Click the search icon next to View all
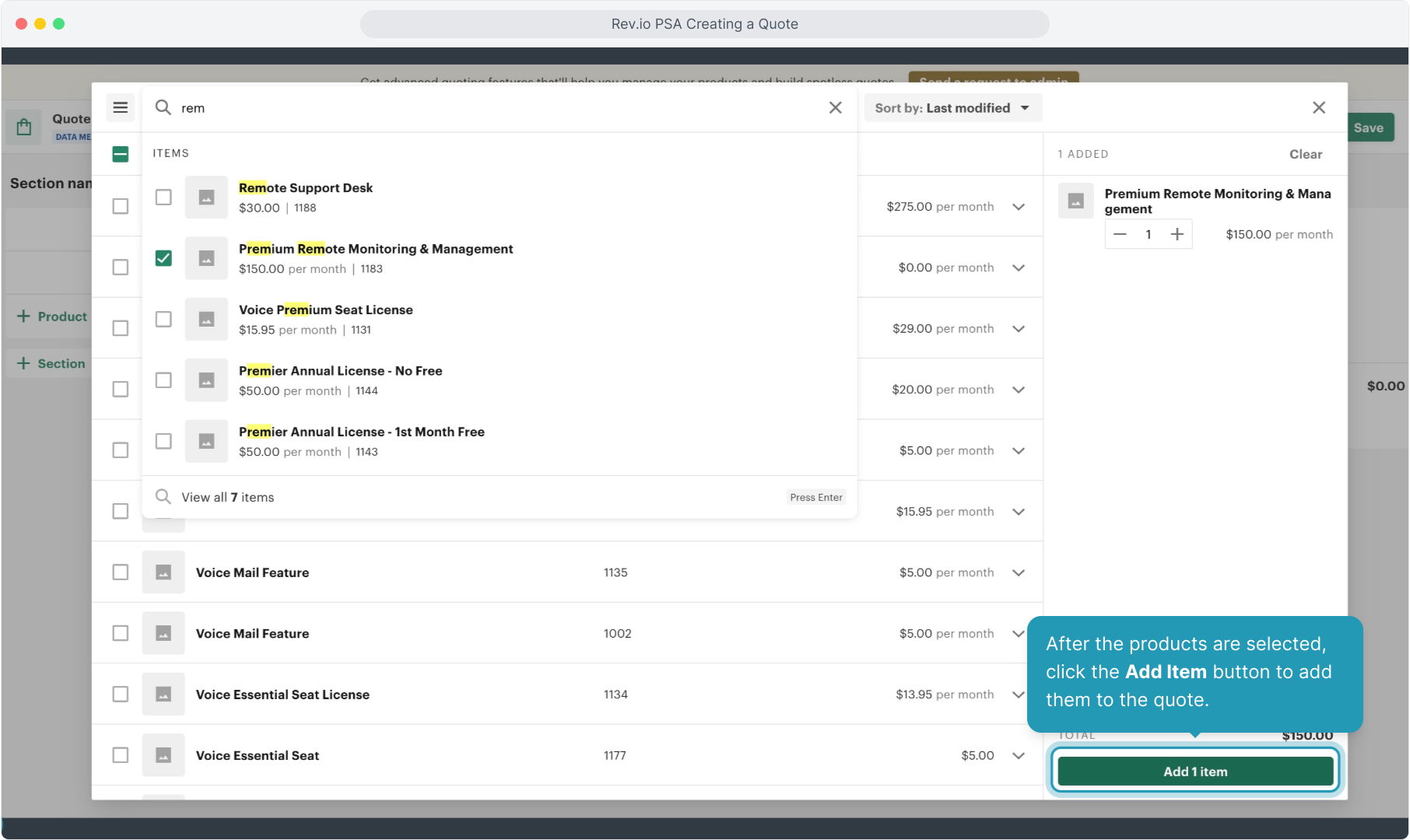This screenshot has height=840, width=1410. (x=163, y=497)
